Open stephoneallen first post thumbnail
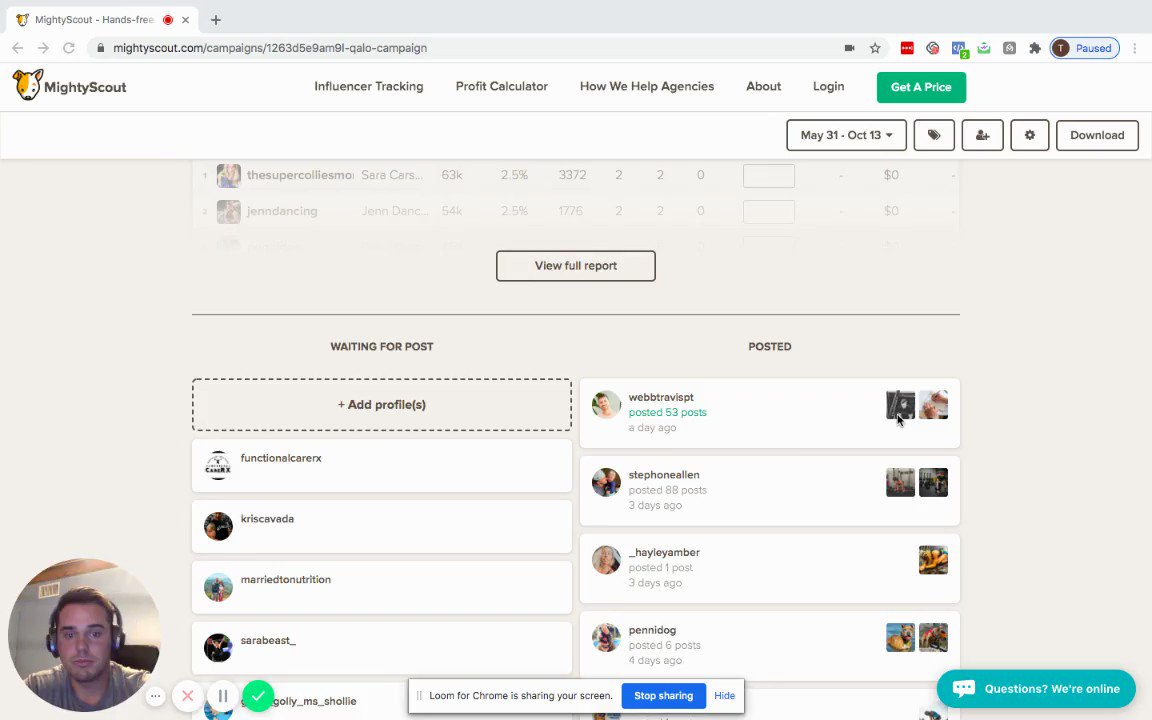 click(900, 483)
